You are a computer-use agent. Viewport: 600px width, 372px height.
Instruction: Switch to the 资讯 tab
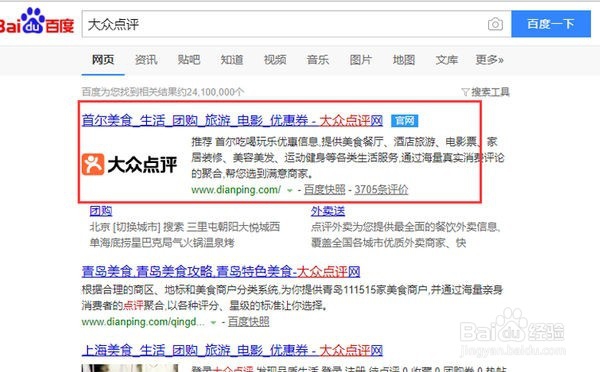146,60
